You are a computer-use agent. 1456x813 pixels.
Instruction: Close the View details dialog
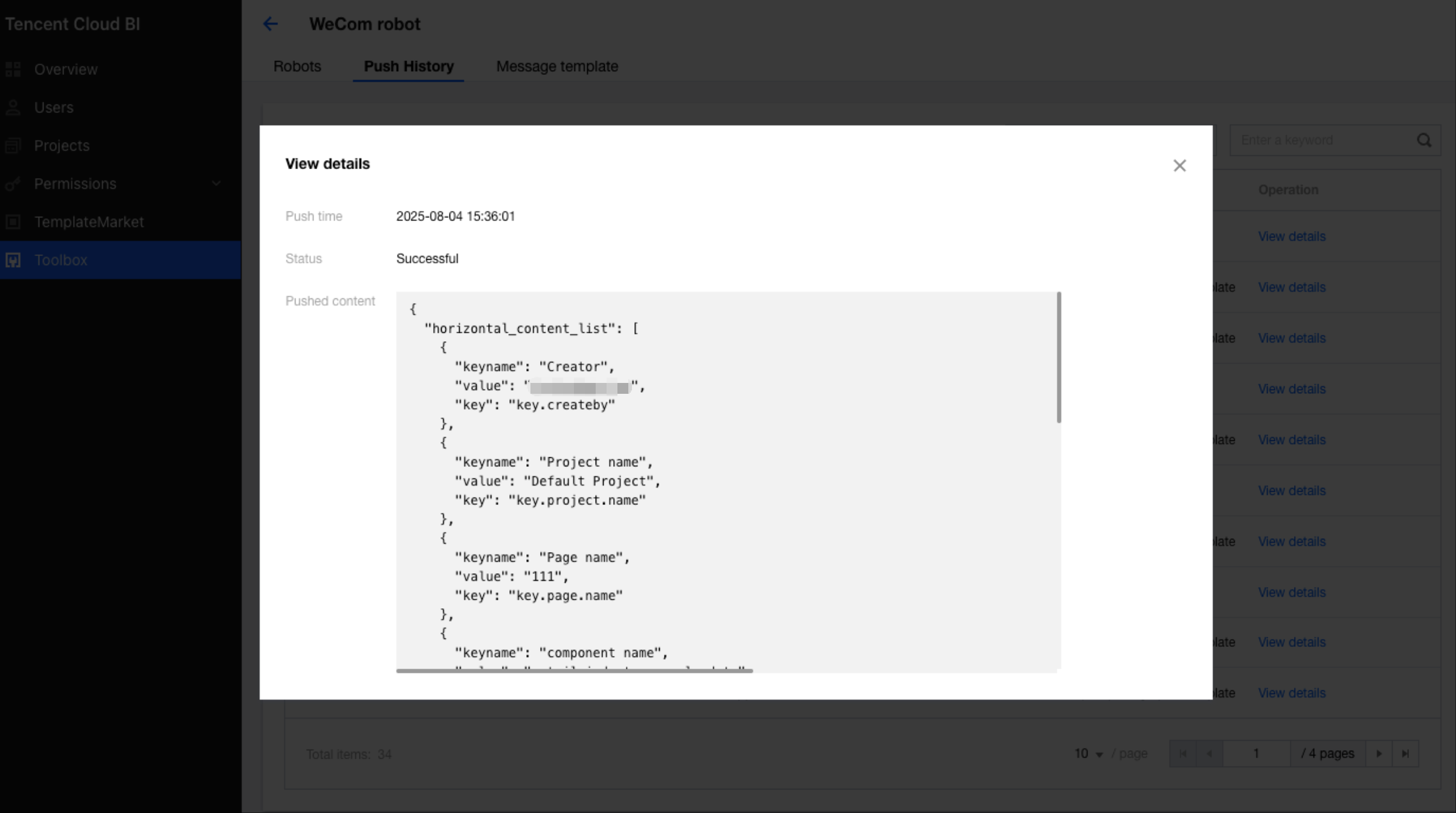(1179, 165)
